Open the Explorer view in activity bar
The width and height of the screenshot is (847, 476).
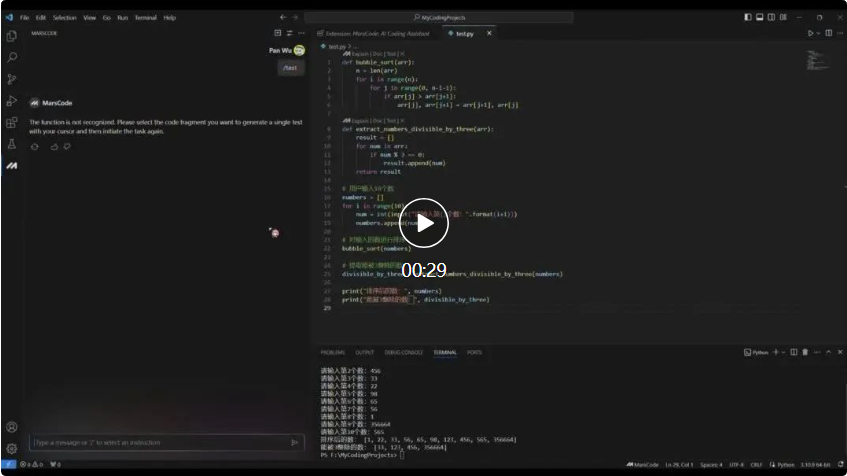tap(12, 36)
